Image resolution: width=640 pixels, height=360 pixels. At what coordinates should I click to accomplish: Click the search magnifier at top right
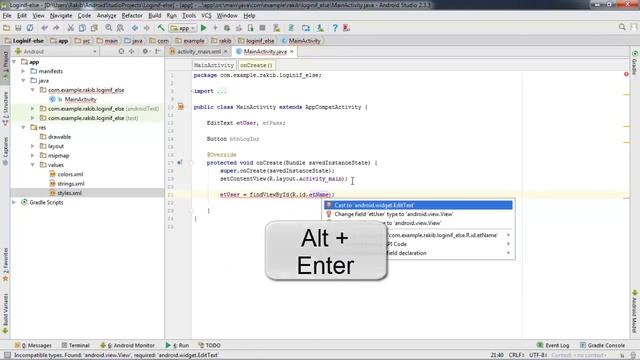622,27
